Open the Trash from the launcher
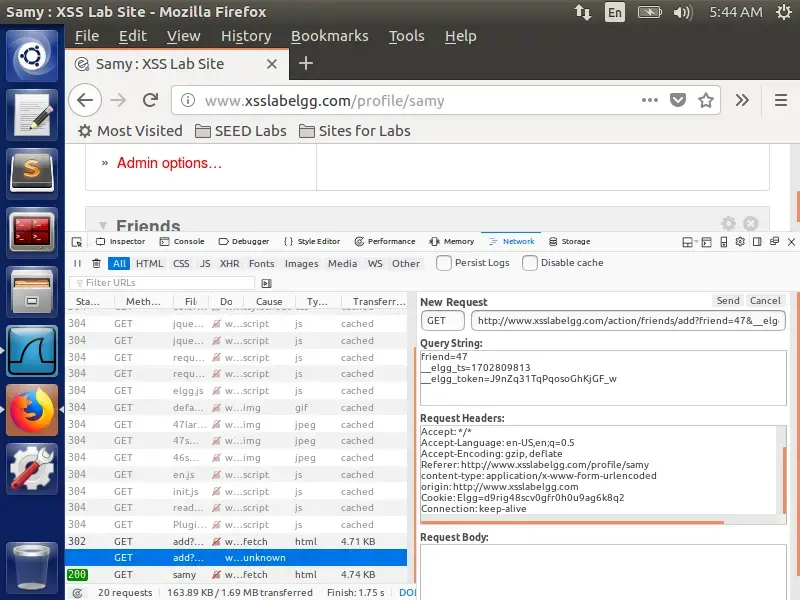 (x=32, y=566)
